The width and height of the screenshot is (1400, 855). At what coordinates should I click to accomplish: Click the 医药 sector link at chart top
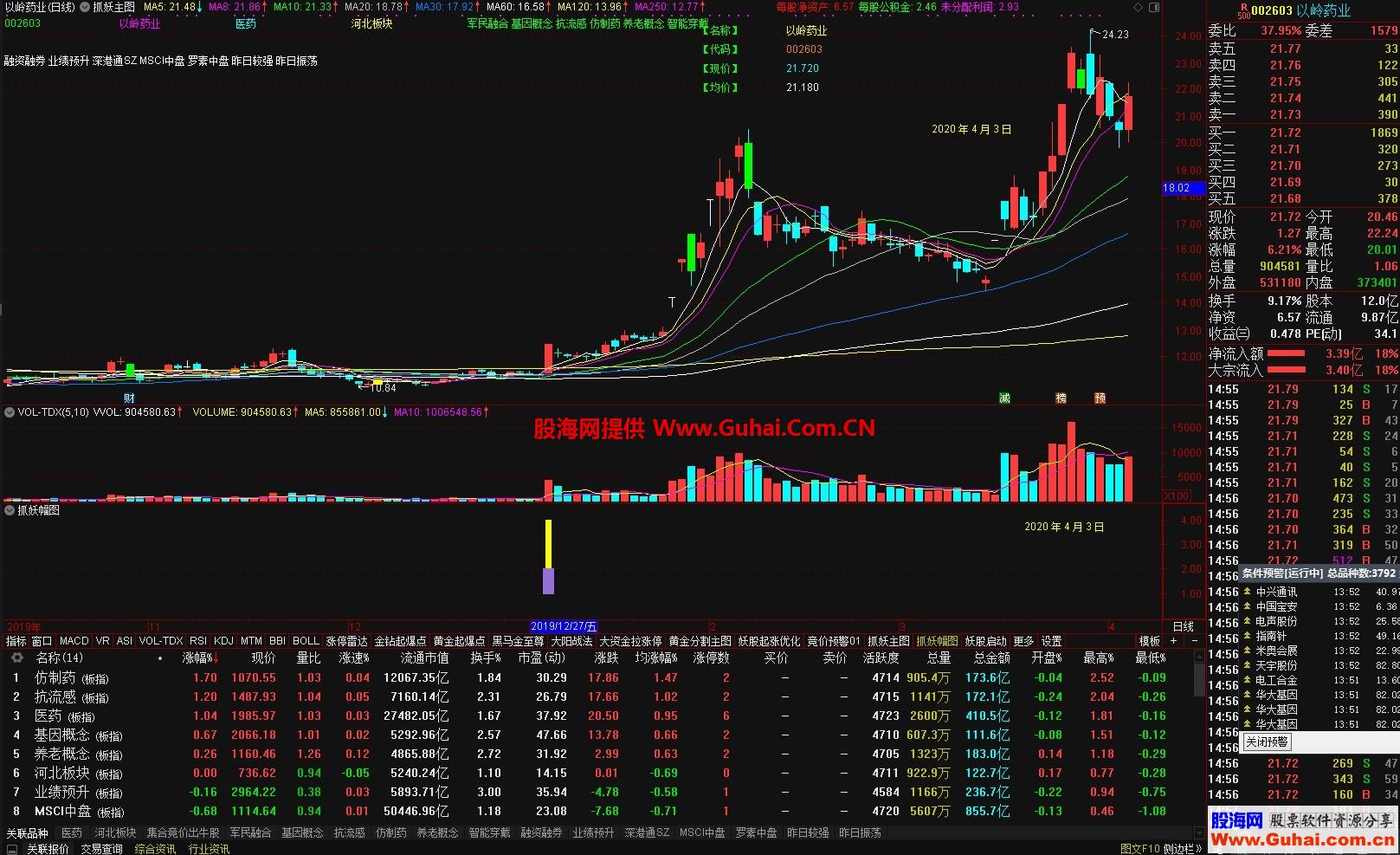click(x=246, y=24)
